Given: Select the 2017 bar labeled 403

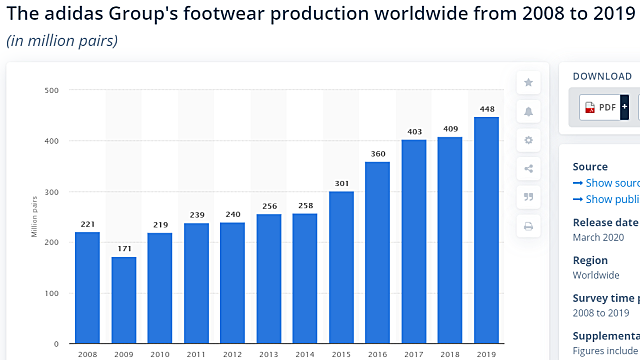Looking at the screenshot, I should click(414, 242).
